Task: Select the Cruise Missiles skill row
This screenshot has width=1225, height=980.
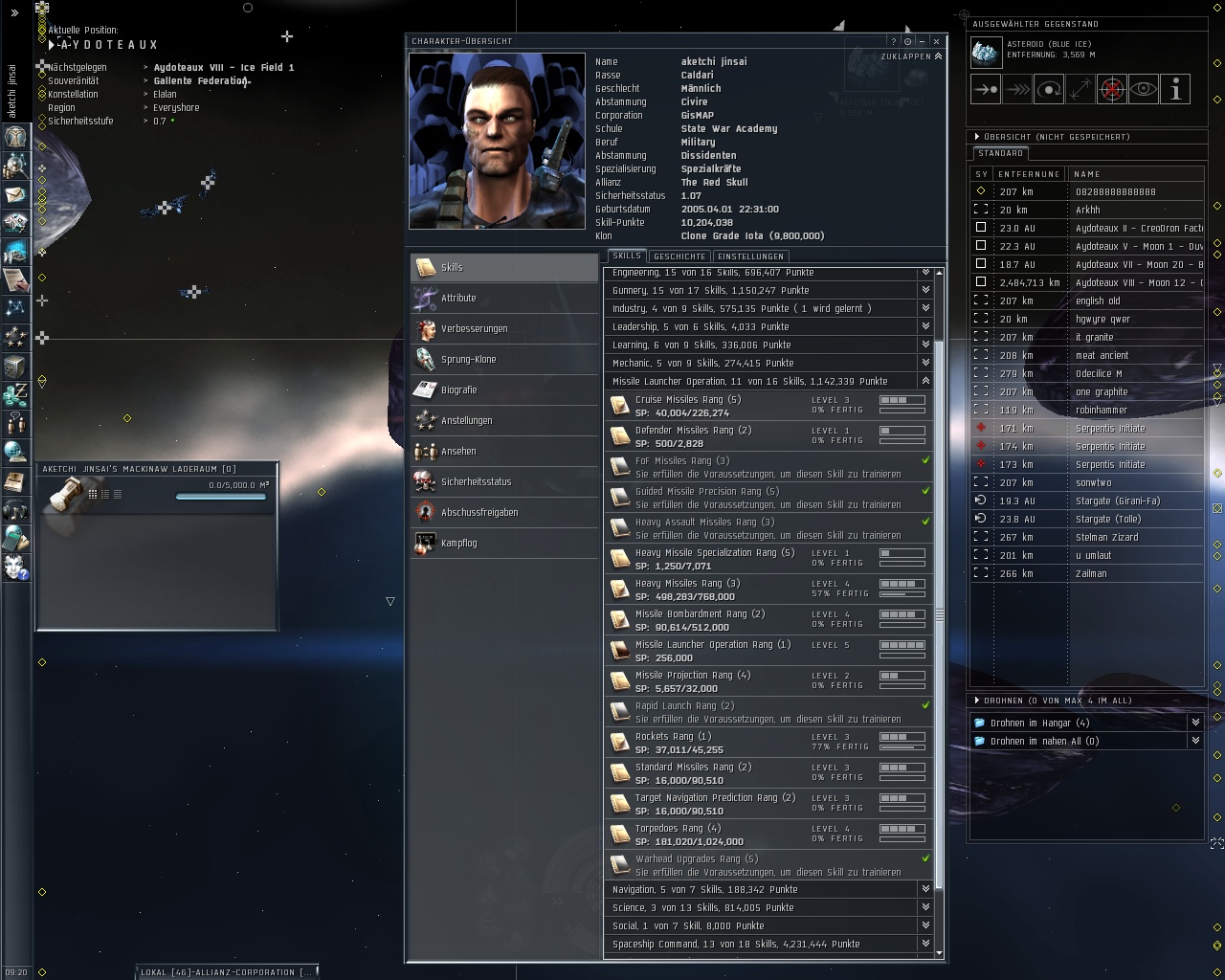Action: [768, 406]
